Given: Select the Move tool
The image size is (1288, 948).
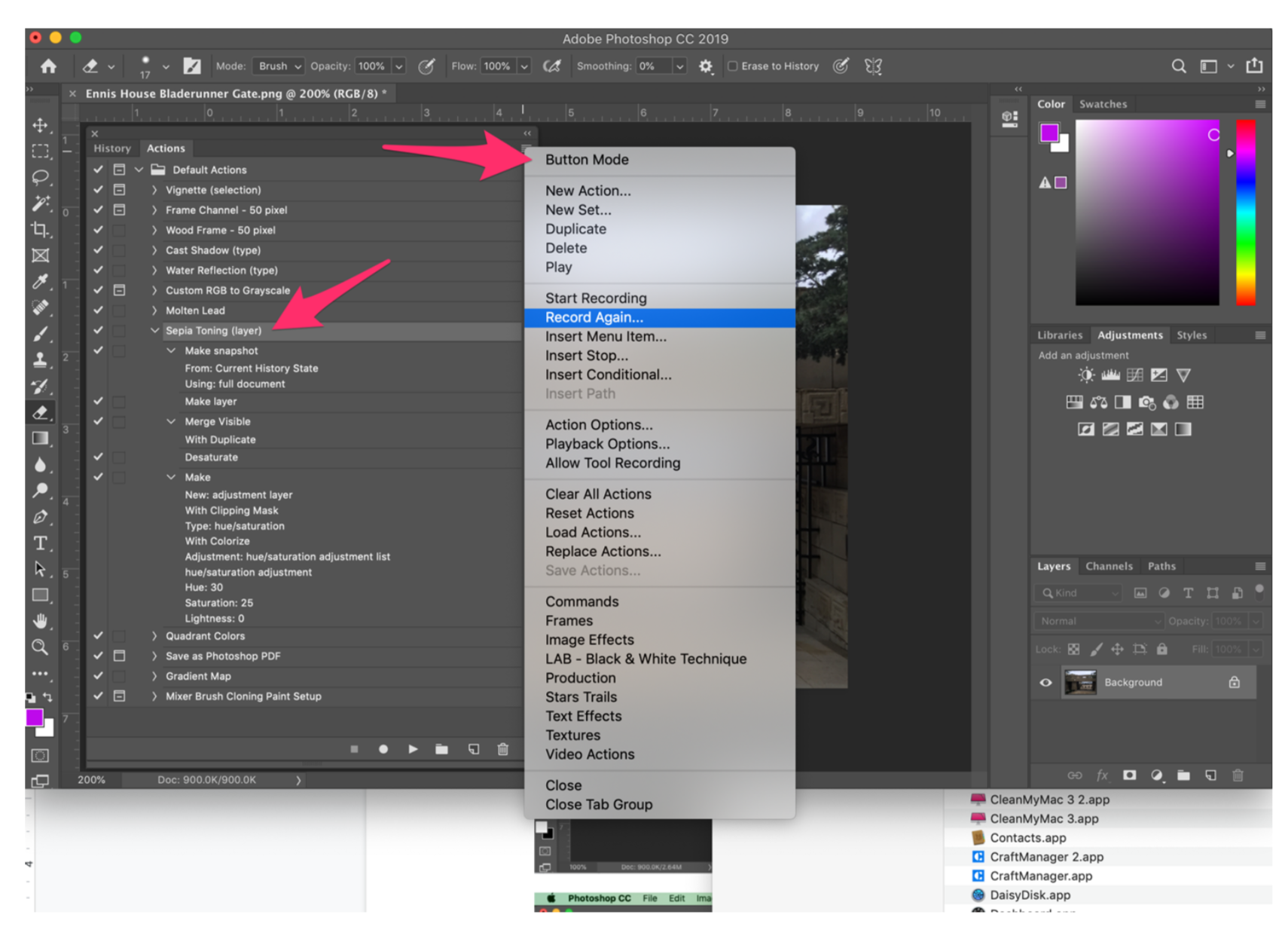Looking at the screenshot, I should pos(41,125).
